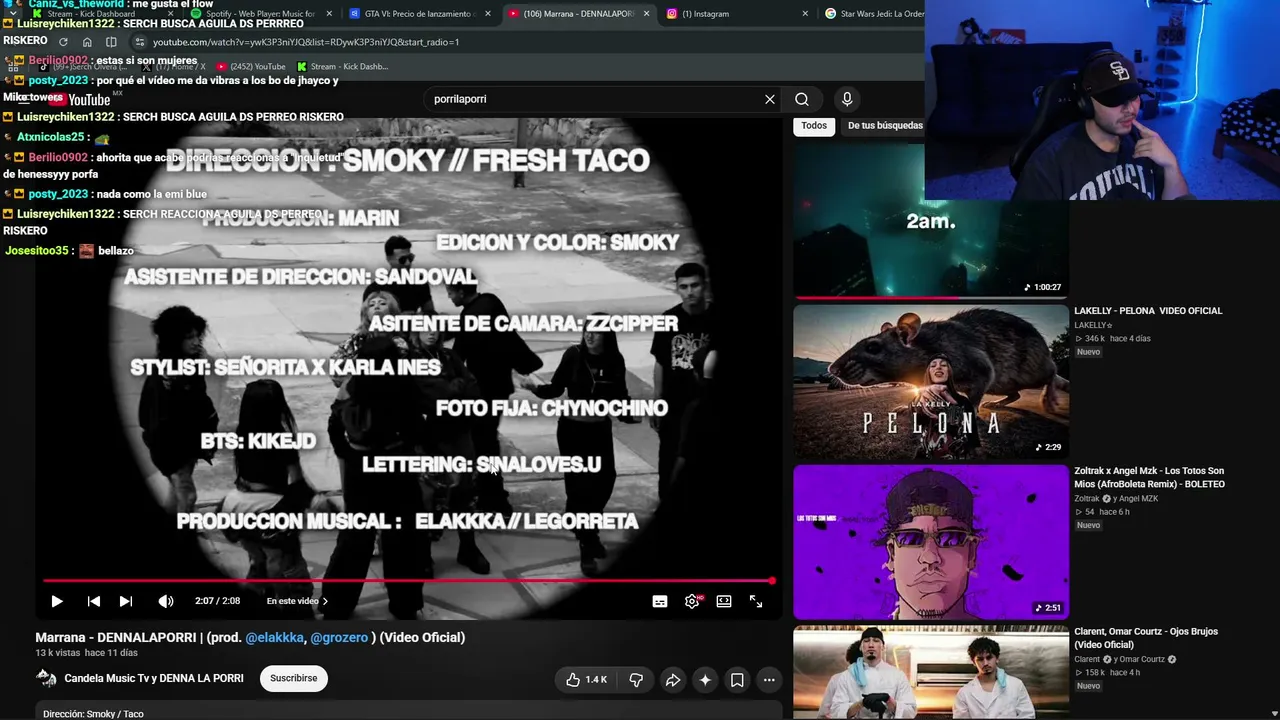1280x720 pixels.
Task: Open Candela Music Tv y DENNA LA PORRI channel
Action: [x=154, y=678]
